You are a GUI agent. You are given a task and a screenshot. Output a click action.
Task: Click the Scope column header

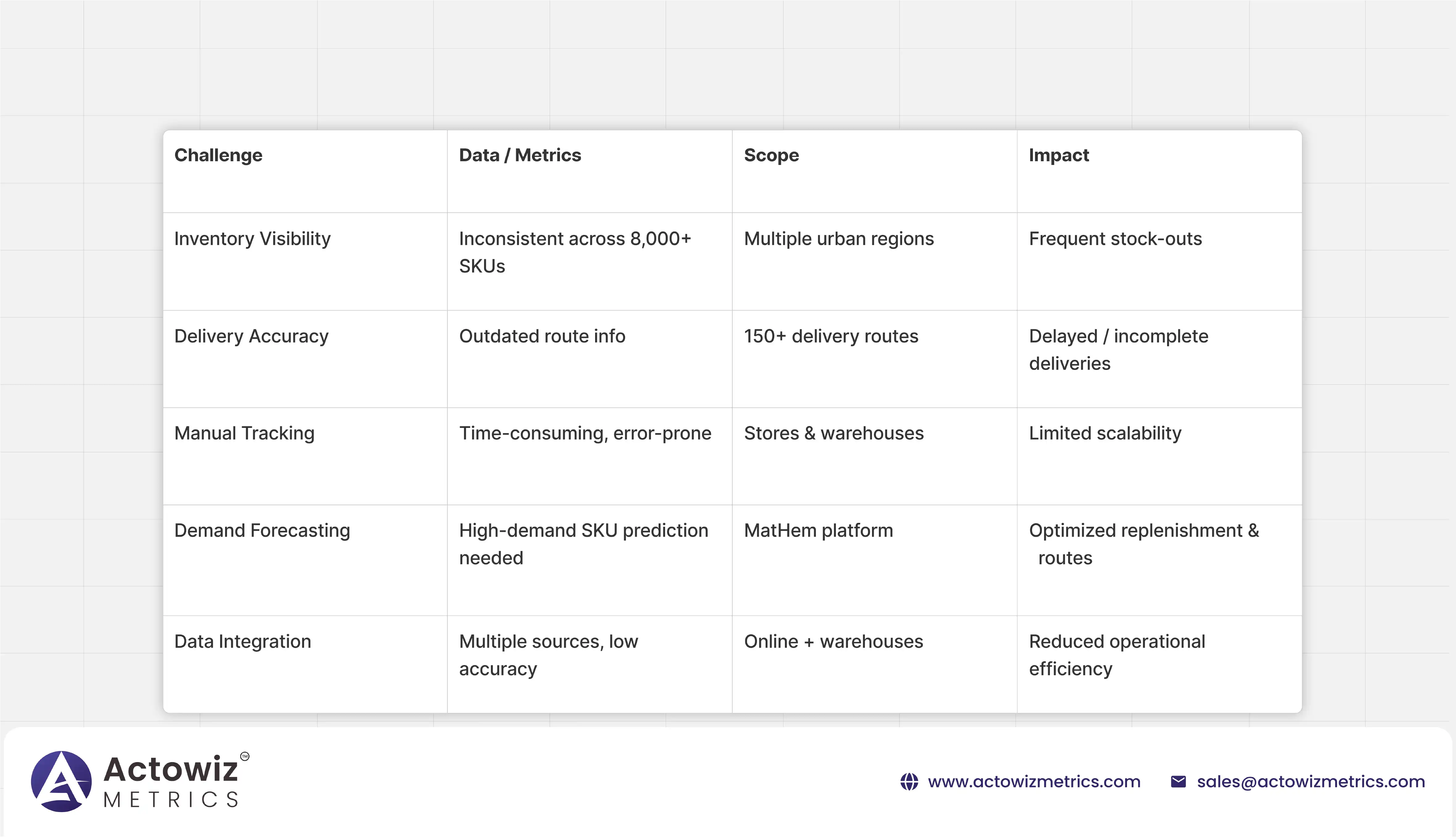click(x=771, y=155)
